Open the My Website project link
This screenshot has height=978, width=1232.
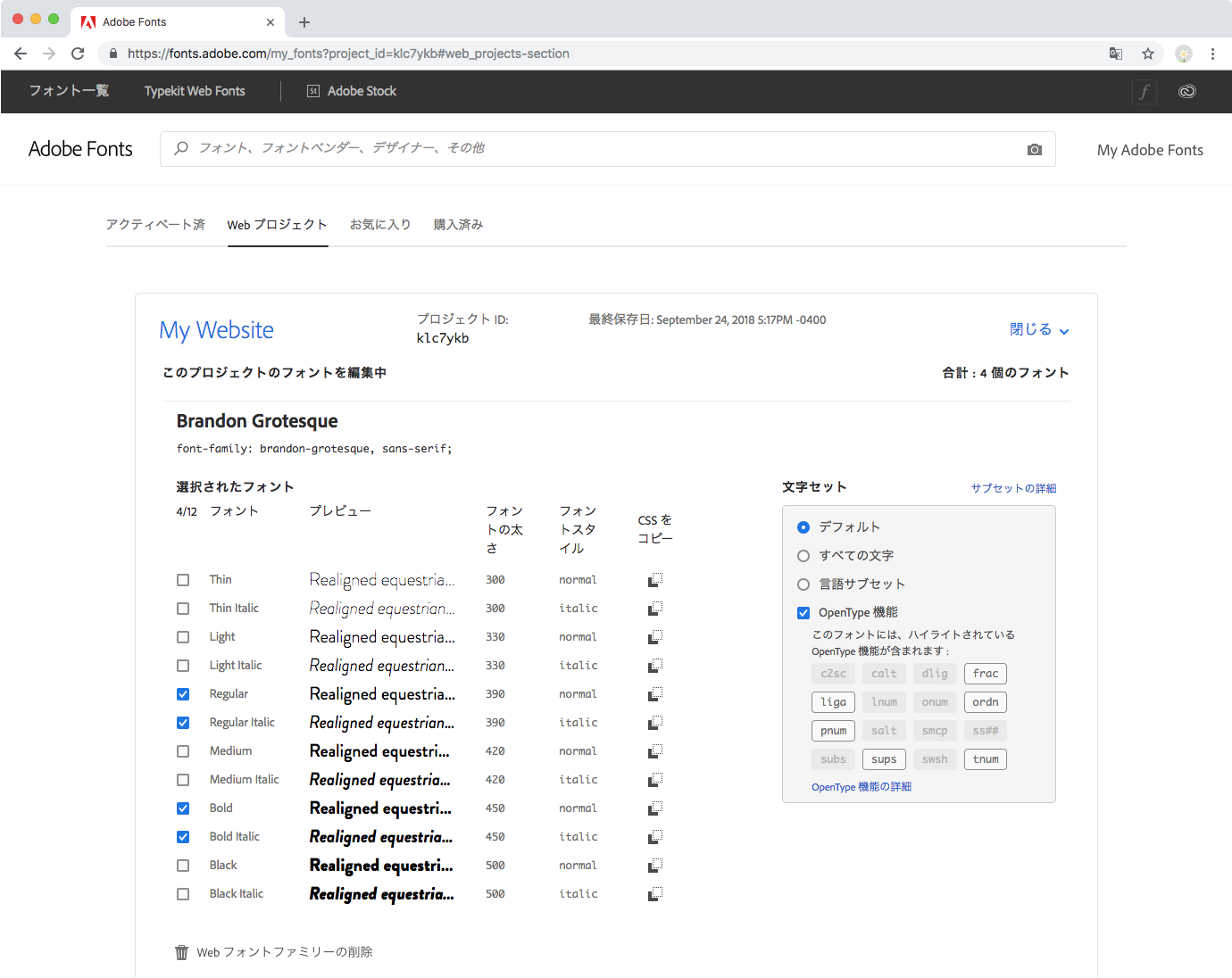(217, 330)
